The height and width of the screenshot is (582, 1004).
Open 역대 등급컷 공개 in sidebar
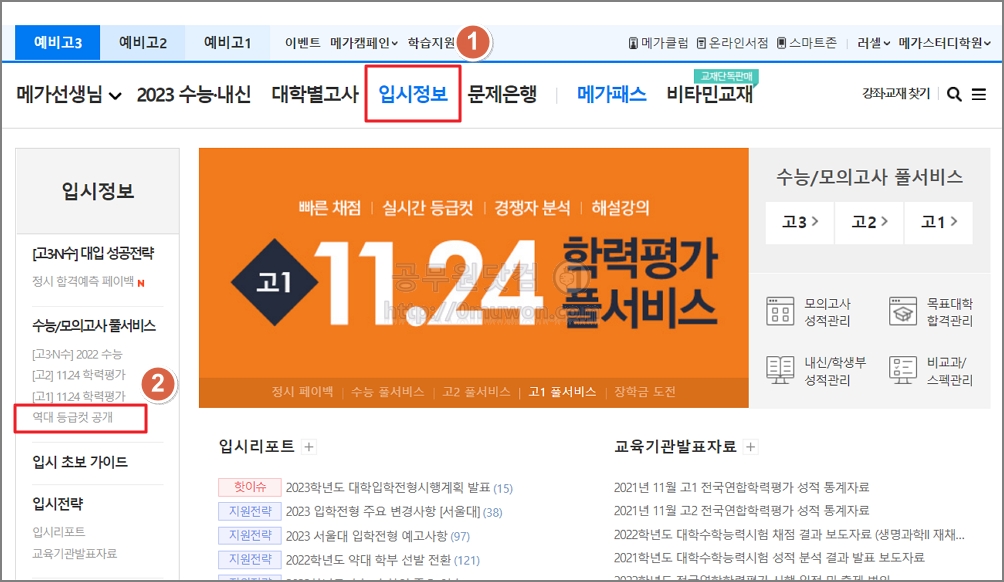[x=72, y=417]
